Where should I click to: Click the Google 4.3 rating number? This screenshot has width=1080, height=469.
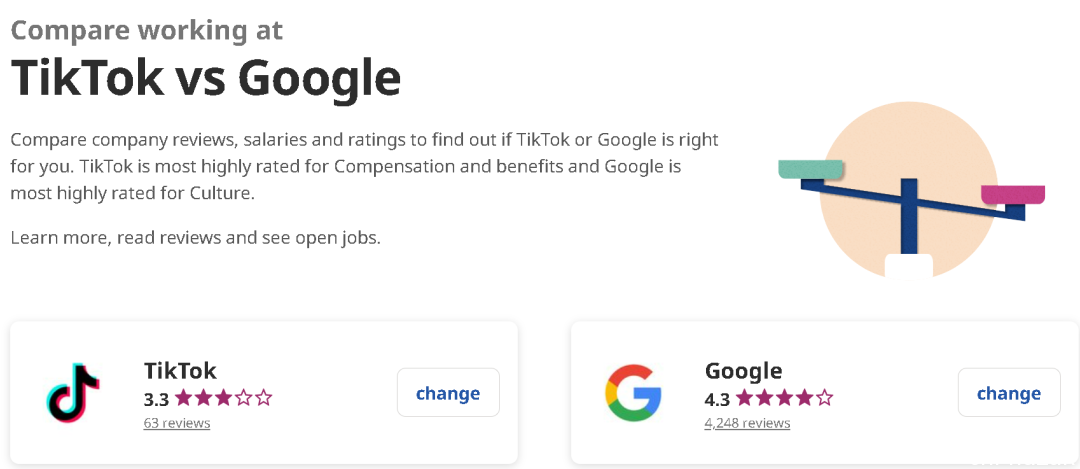point(717,399)
